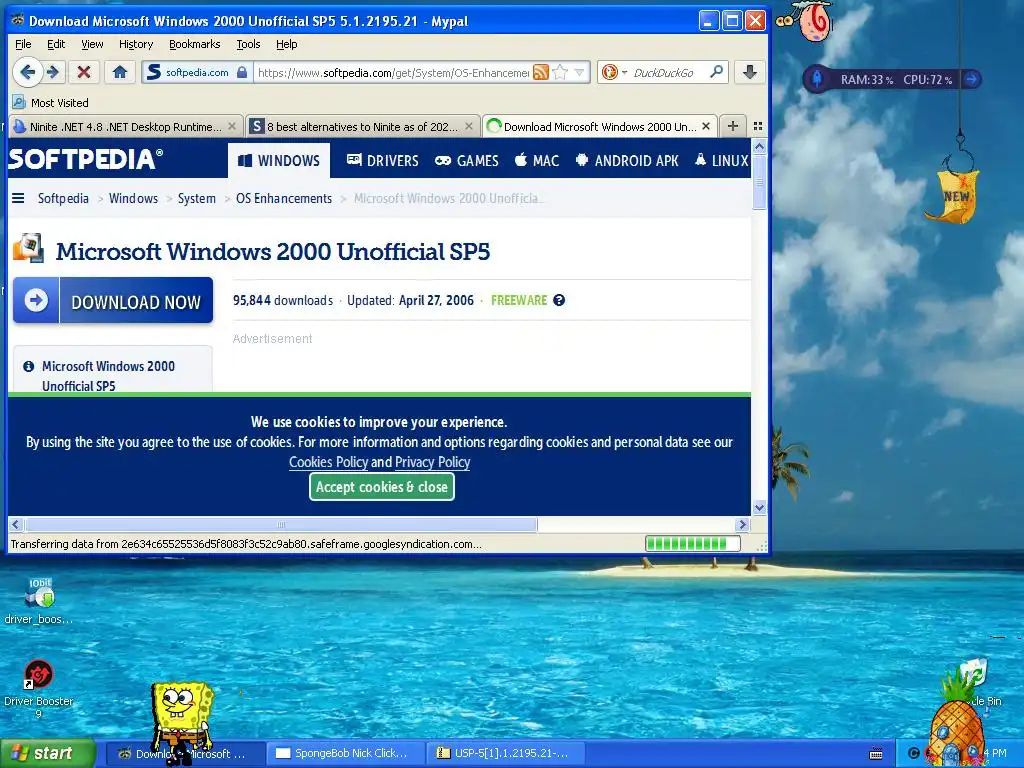Open the View menu
This screenshot has height=768, width=1024.
92,44
